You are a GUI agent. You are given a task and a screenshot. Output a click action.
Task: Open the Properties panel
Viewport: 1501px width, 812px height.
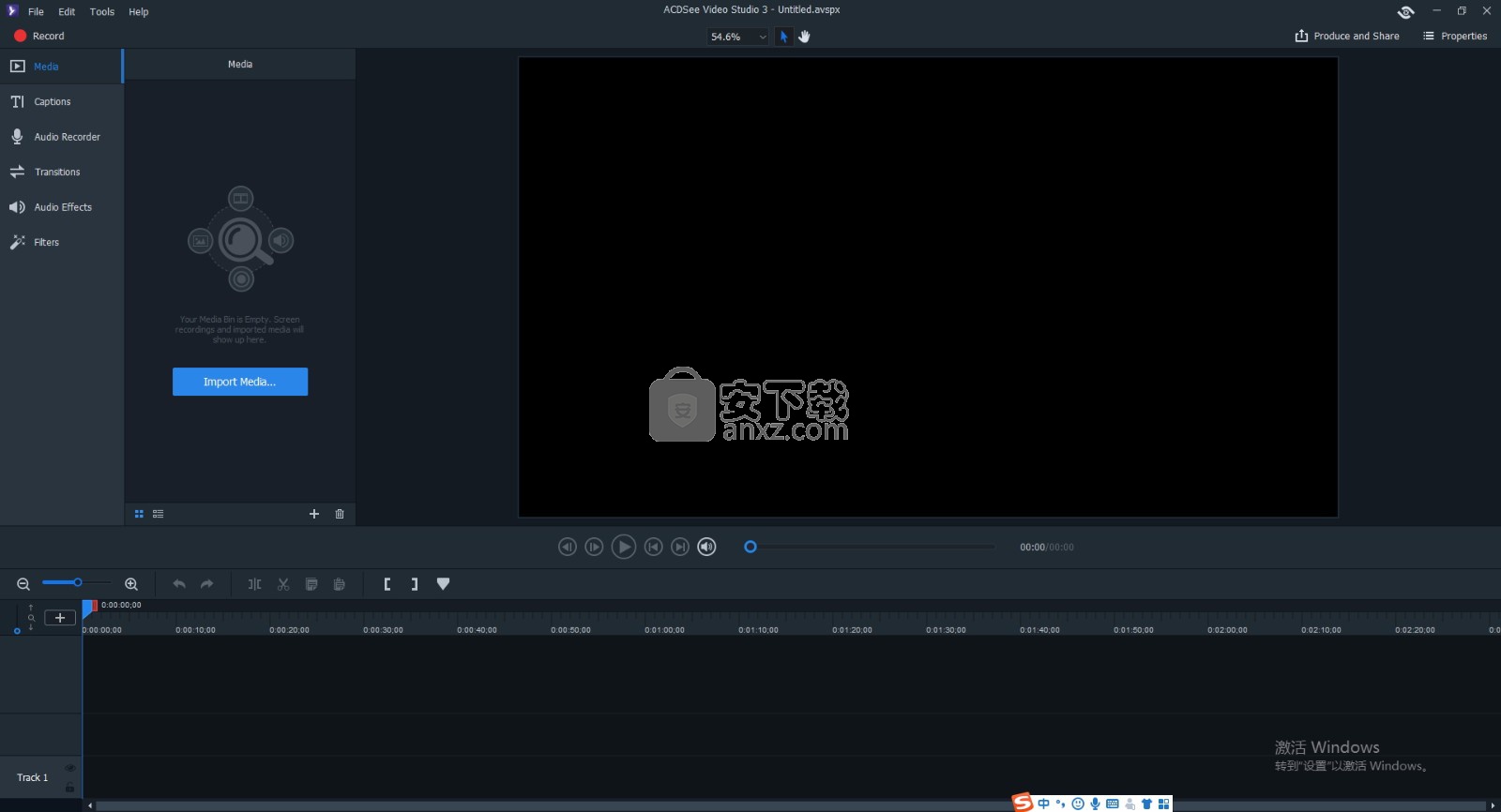tap(1455, 36)
